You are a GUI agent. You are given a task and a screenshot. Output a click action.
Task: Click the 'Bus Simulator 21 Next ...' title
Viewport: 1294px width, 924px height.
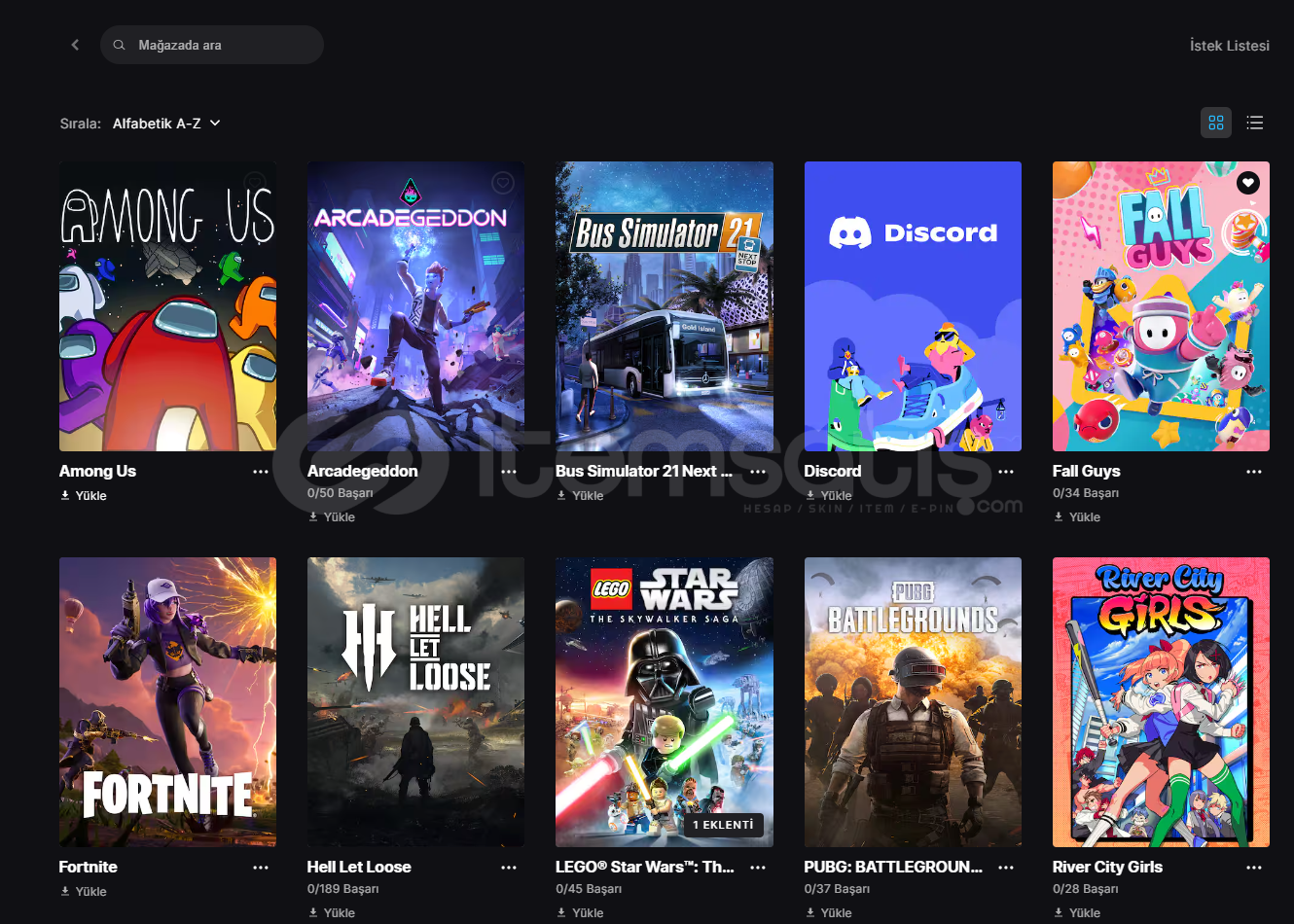click(x=644, y=471)
